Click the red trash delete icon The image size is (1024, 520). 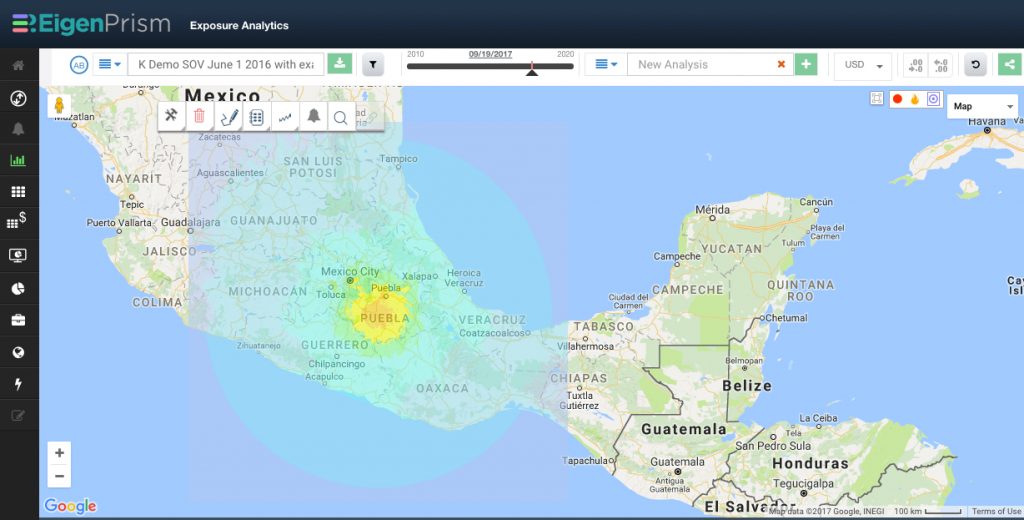tap(199, 116)
